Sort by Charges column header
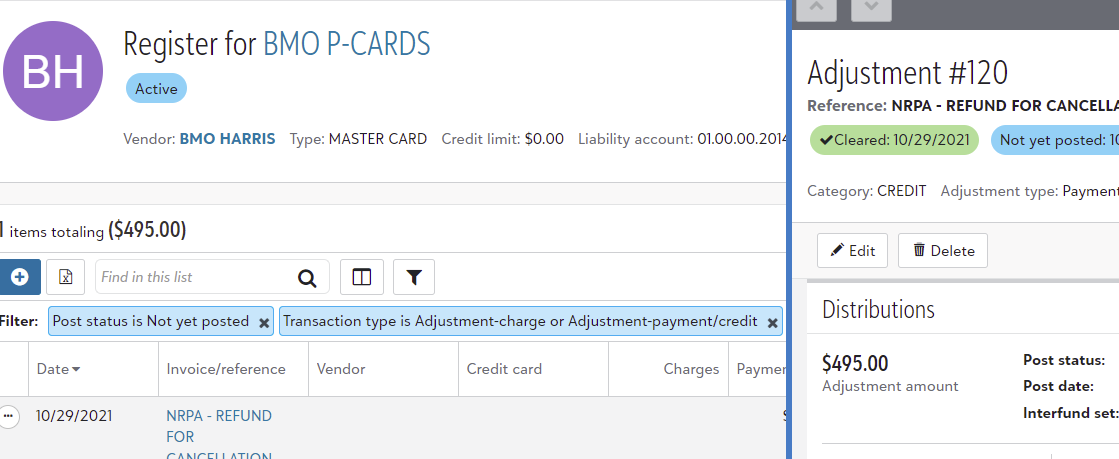Screen dimensions: 1119x459 click(691, 369)
